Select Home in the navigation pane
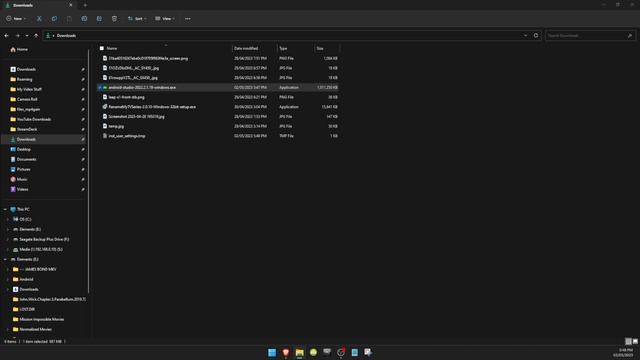The height and width of the screenshot is (360, 640). click(19, 49)
